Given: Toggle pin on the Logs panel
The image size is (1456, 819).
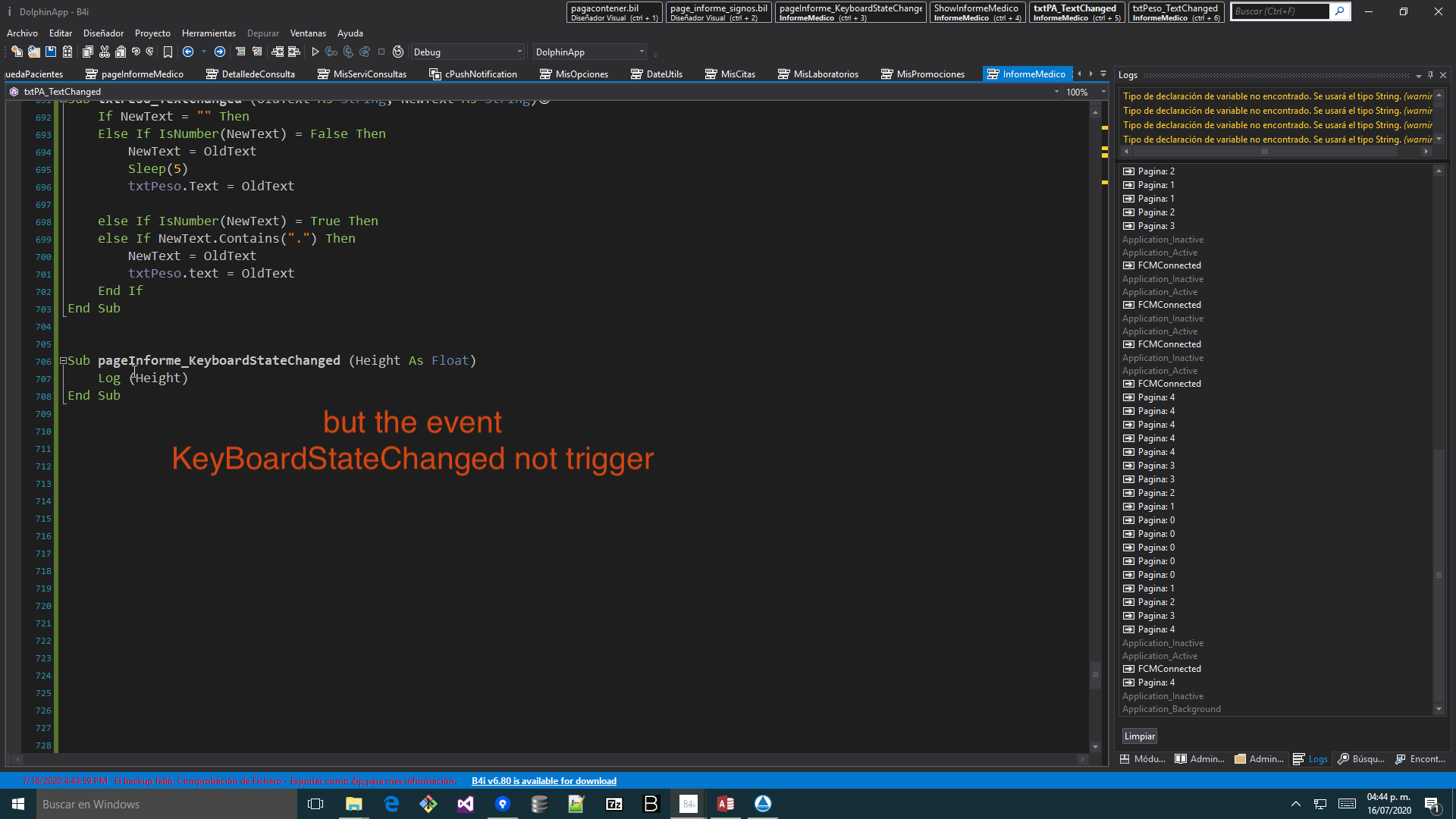Looking at the screenshot, I should pos(1430,75).
